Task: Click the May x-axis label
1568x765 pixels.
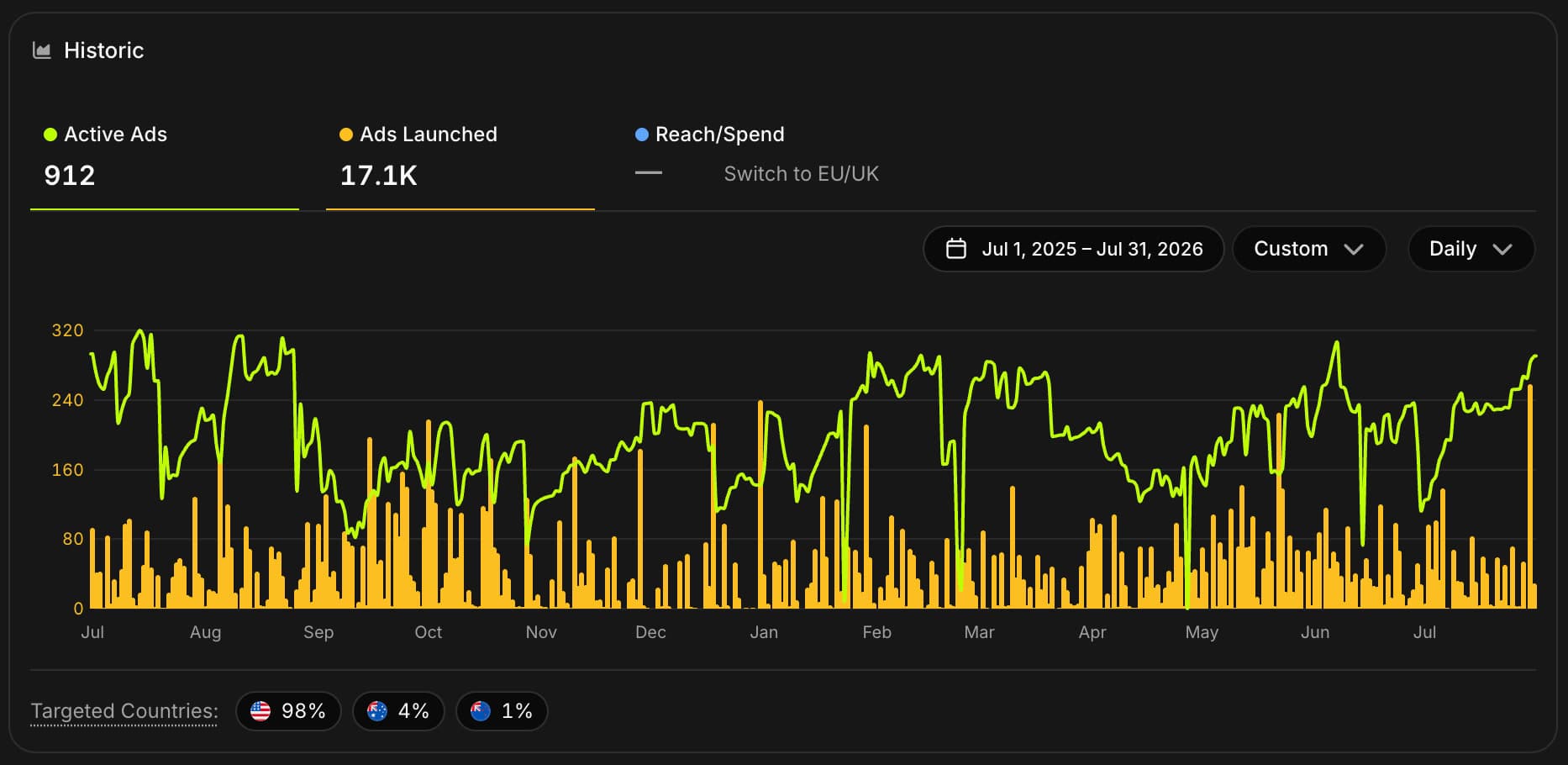Action: [1202, 632]
